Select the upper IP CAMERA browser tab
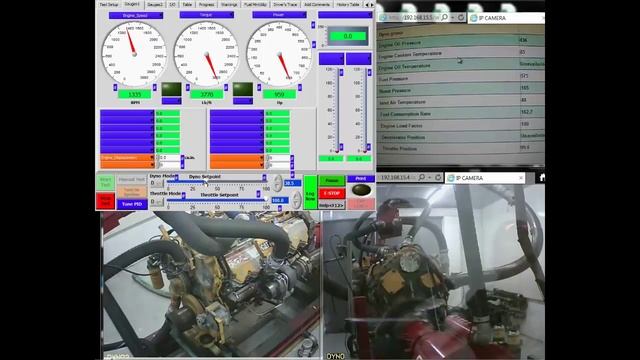Screen dimensions: 640x360 point(506,18)
